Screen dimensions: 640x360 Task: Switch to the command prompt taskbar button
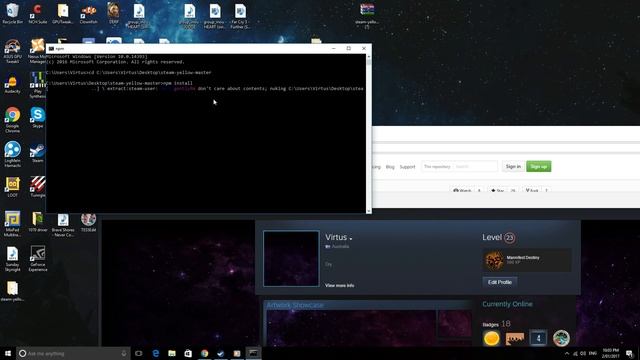(x=253, y=353)
